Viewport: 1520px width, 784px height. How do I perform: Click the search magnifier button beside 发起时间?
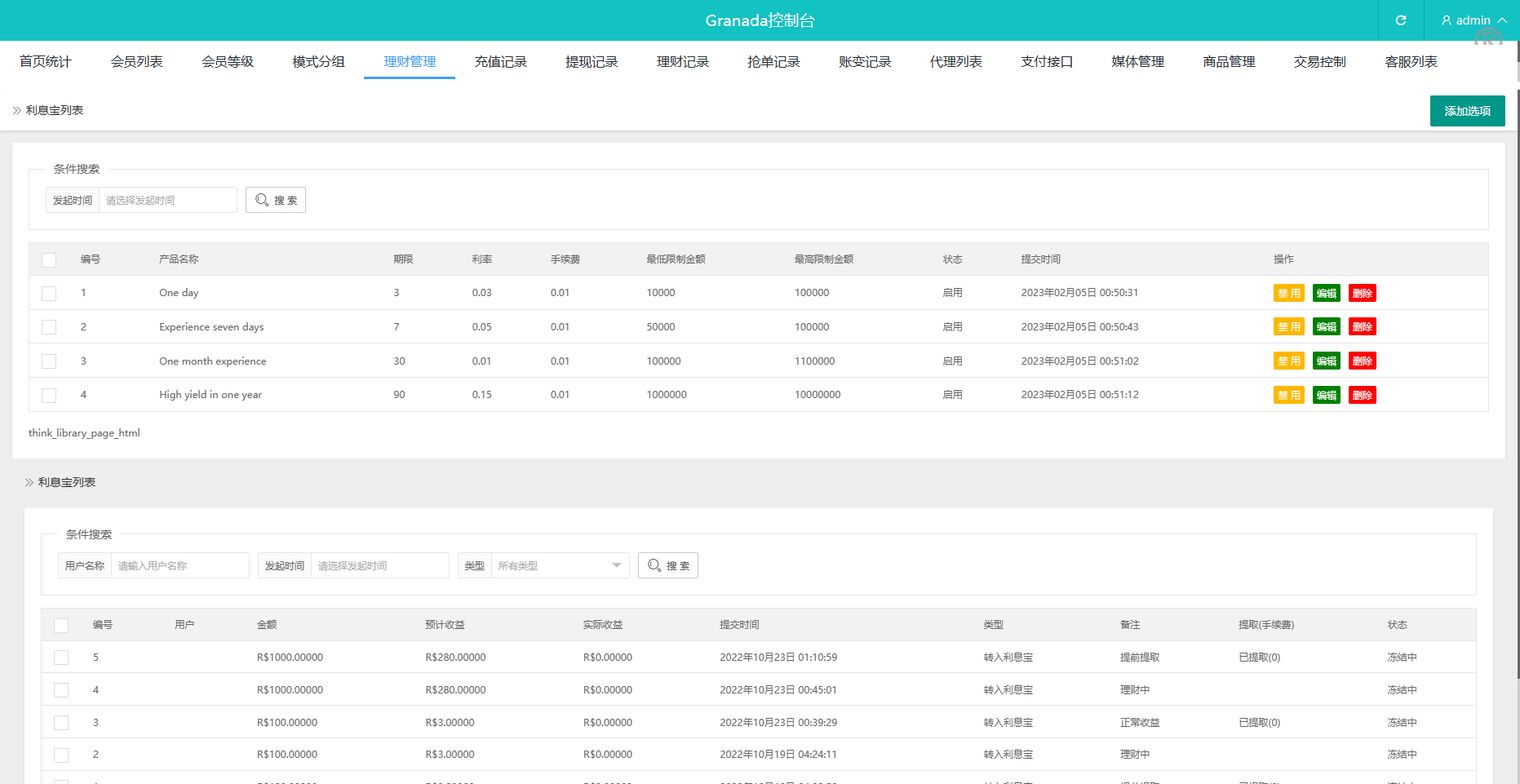(x=276, y=200)
